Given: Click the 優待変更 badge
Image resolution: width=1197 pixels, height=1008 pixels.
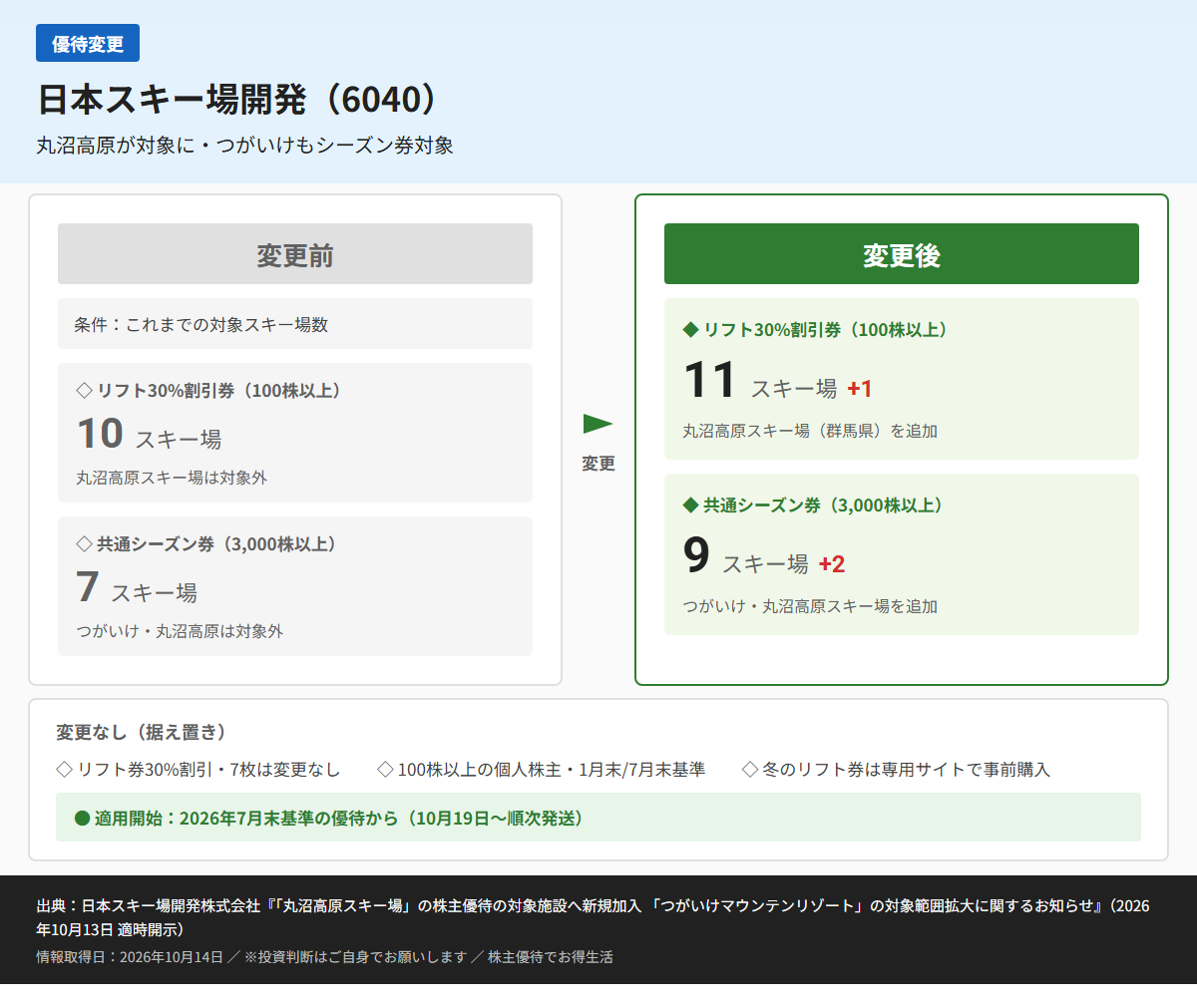Looking at the screenshot, I should click(x=88, y=44).
